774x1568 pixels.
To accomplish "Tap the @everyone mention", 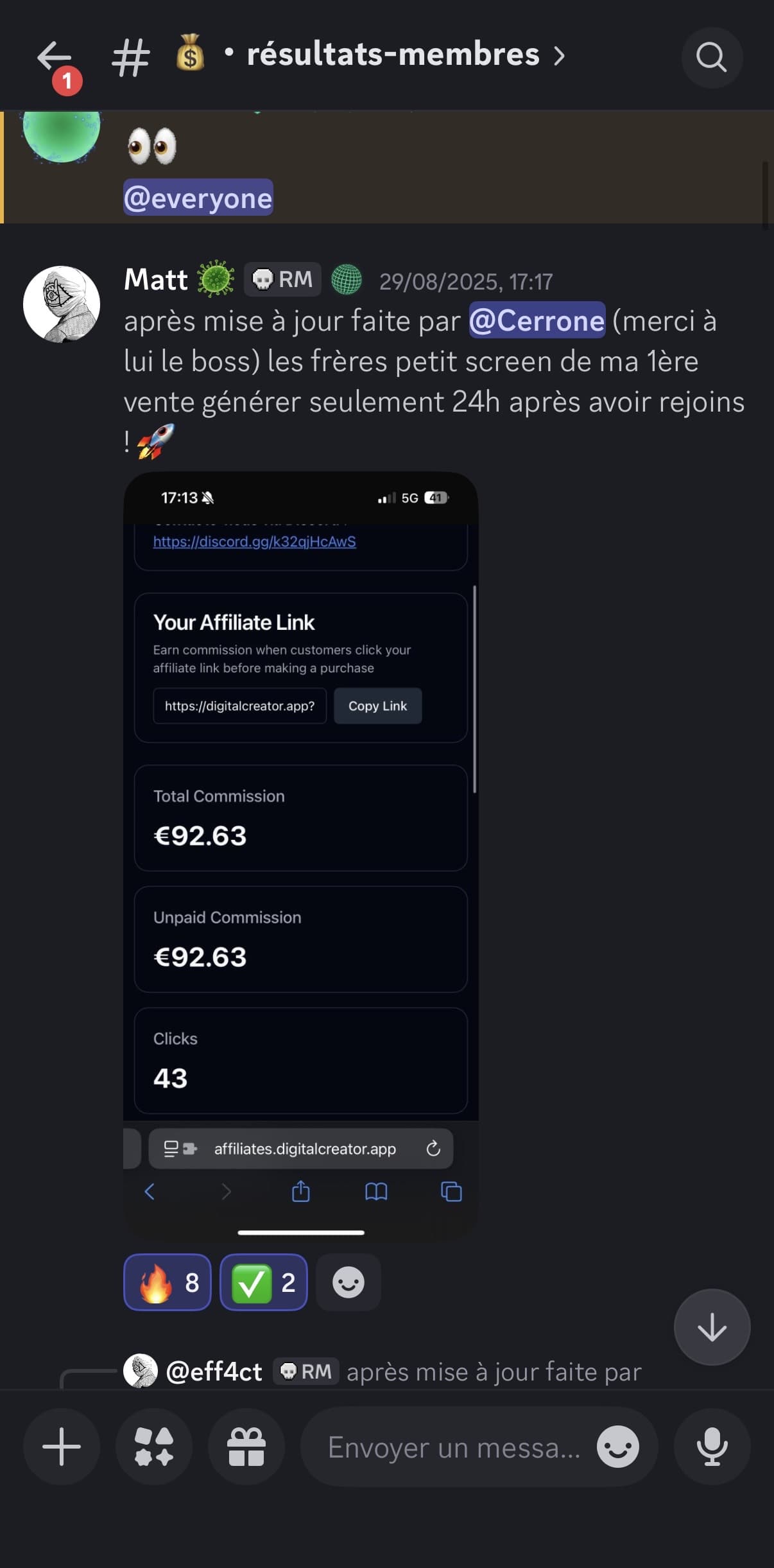I will point(198,198).
